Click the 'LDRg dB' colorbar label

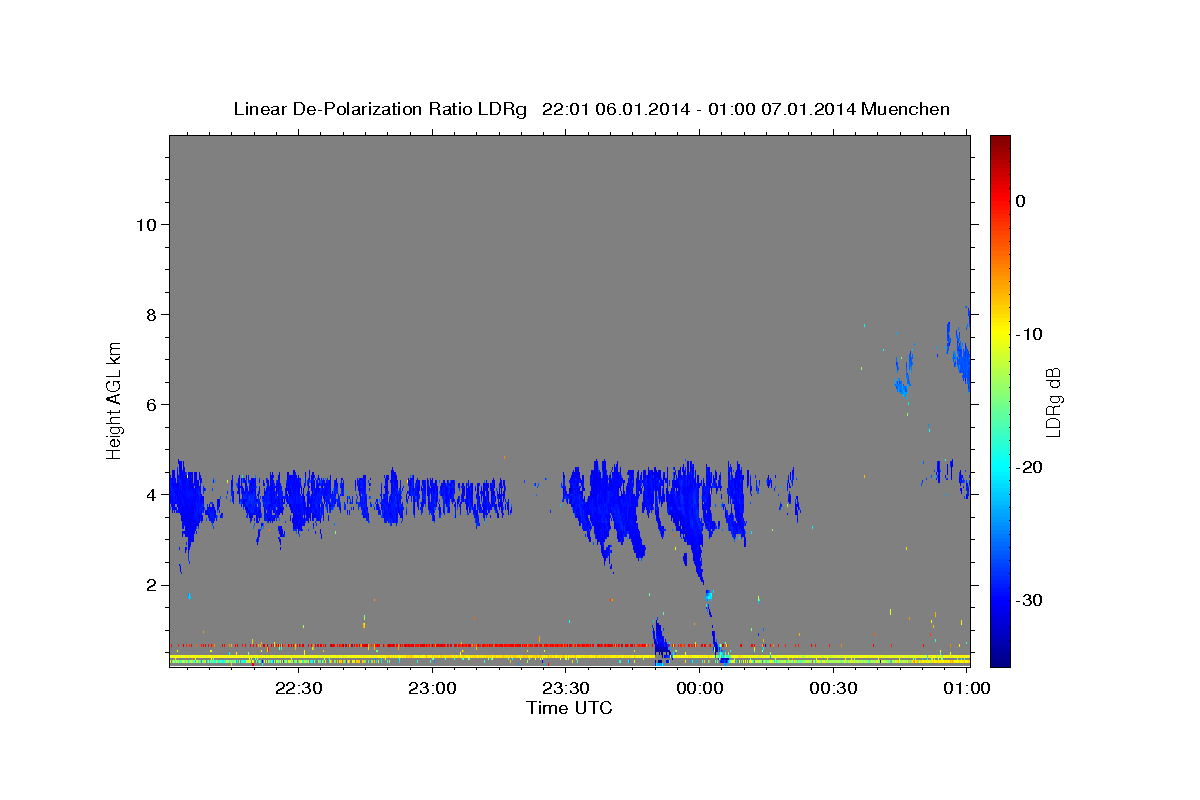point(1052,402)
